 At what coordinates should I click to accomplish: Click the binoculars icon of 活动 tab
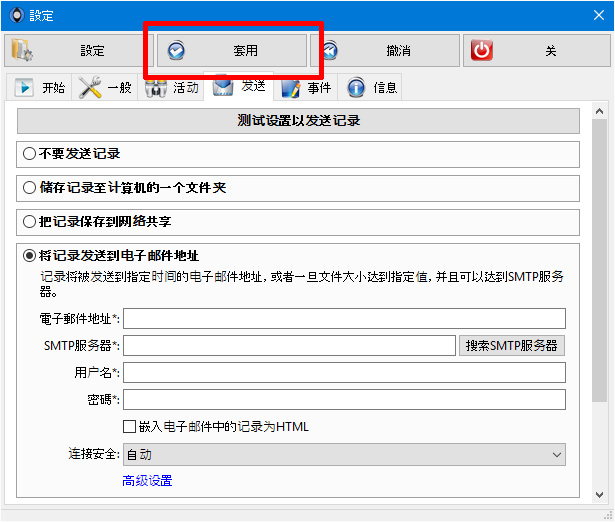coord(156,87)
